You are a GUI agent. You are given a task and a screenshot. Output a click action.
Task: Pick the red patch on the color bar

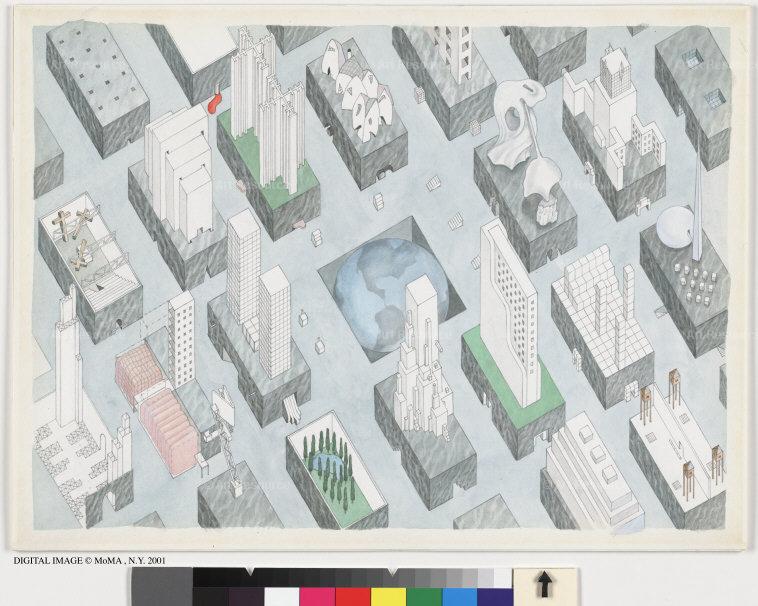(x=353, y=596)
